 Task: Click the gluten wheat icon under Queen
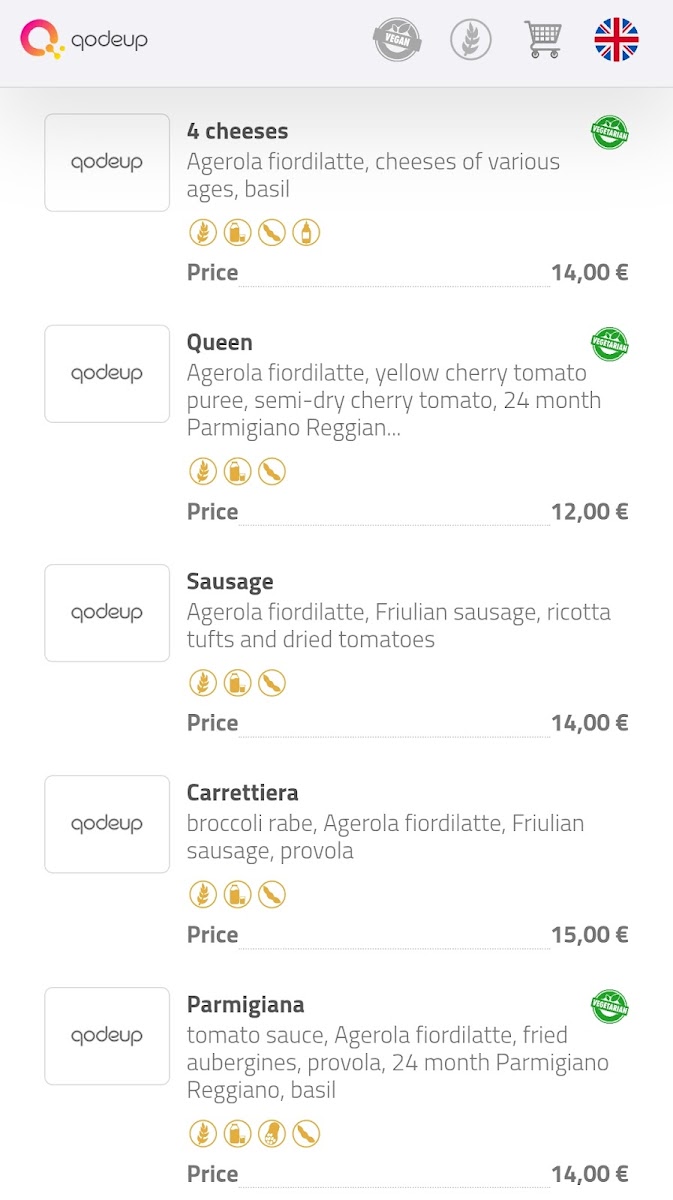[203, 472]
